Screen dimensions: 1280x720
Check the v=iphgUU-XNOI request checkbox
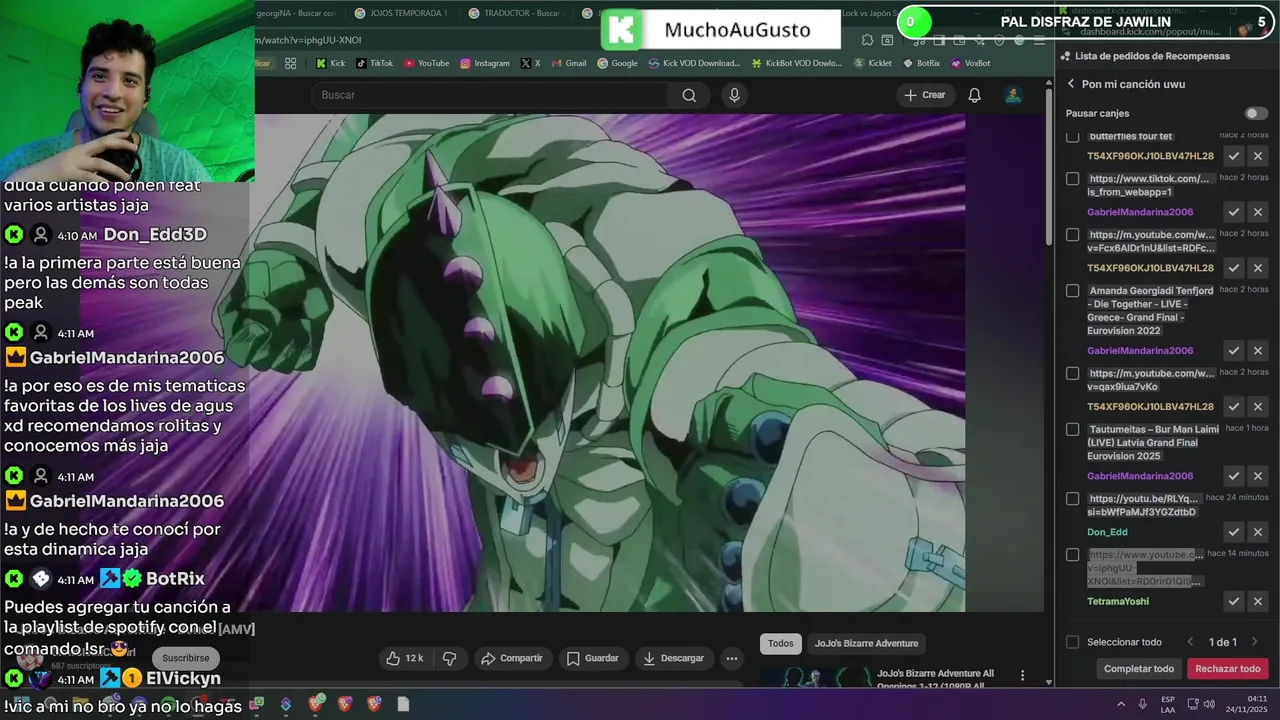(1073, 555)
